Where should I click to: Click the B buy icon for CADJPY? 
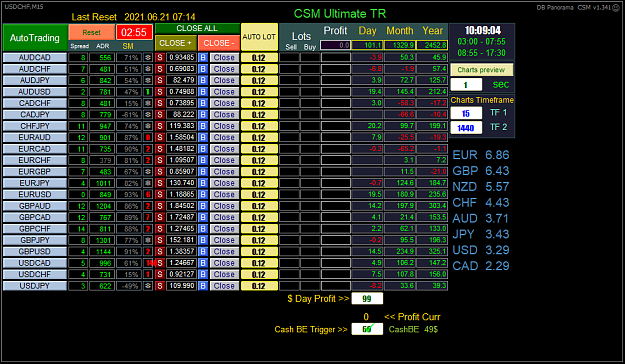click(203, 114)
